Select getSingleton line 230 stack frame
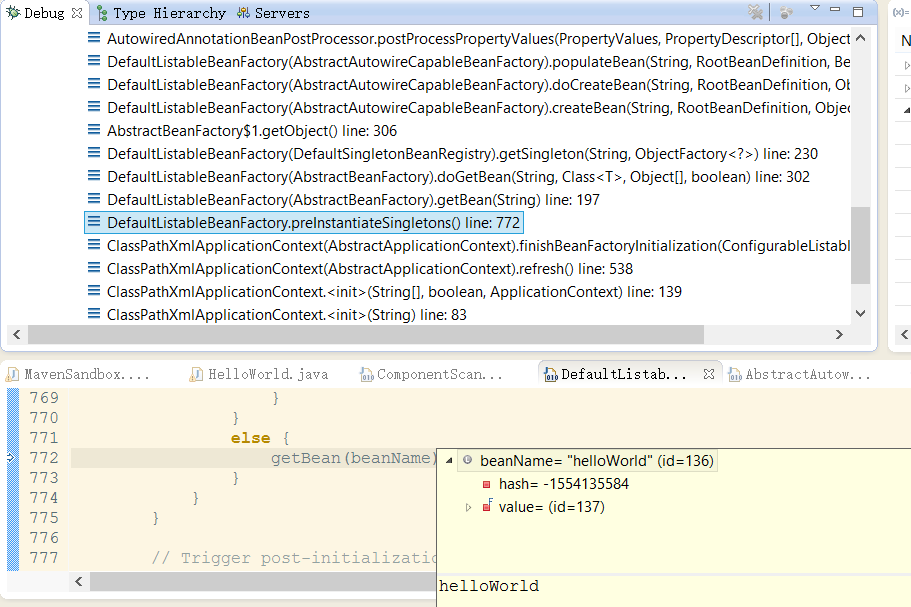The image size is (911, 607). coord(453,153)
